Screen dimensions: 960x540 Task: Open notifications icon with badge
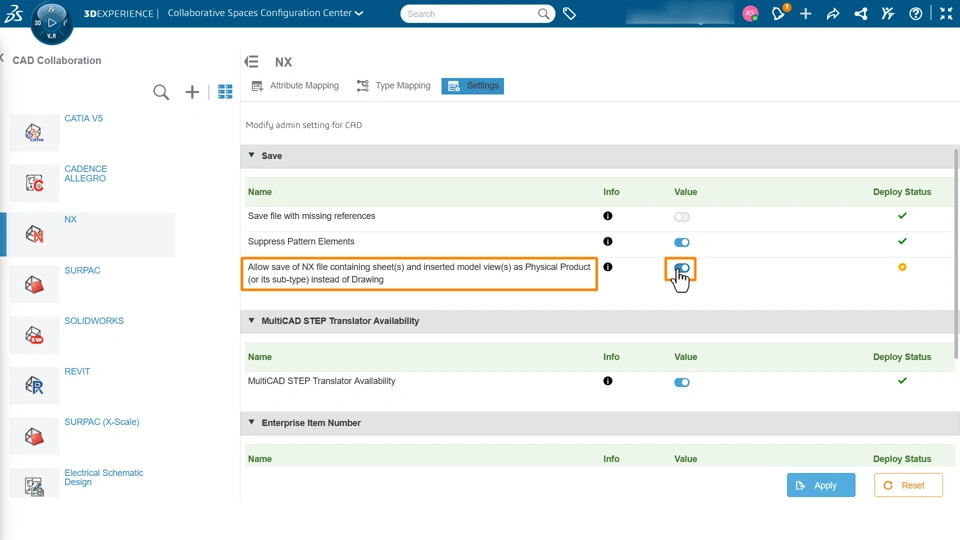[x=779, y=13]
